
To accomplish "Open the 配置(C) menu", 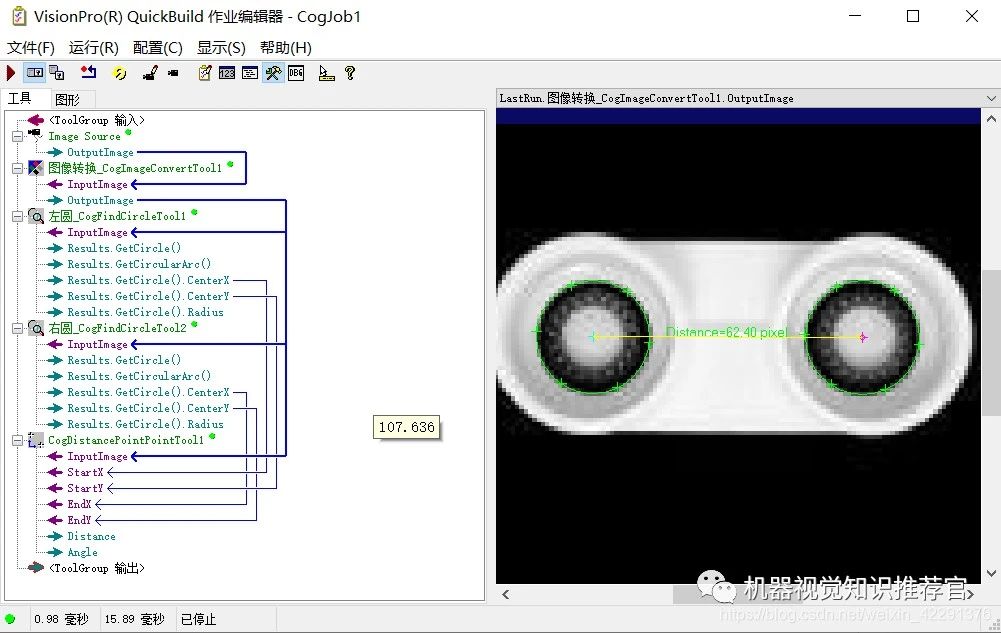I will click(158, 48).
